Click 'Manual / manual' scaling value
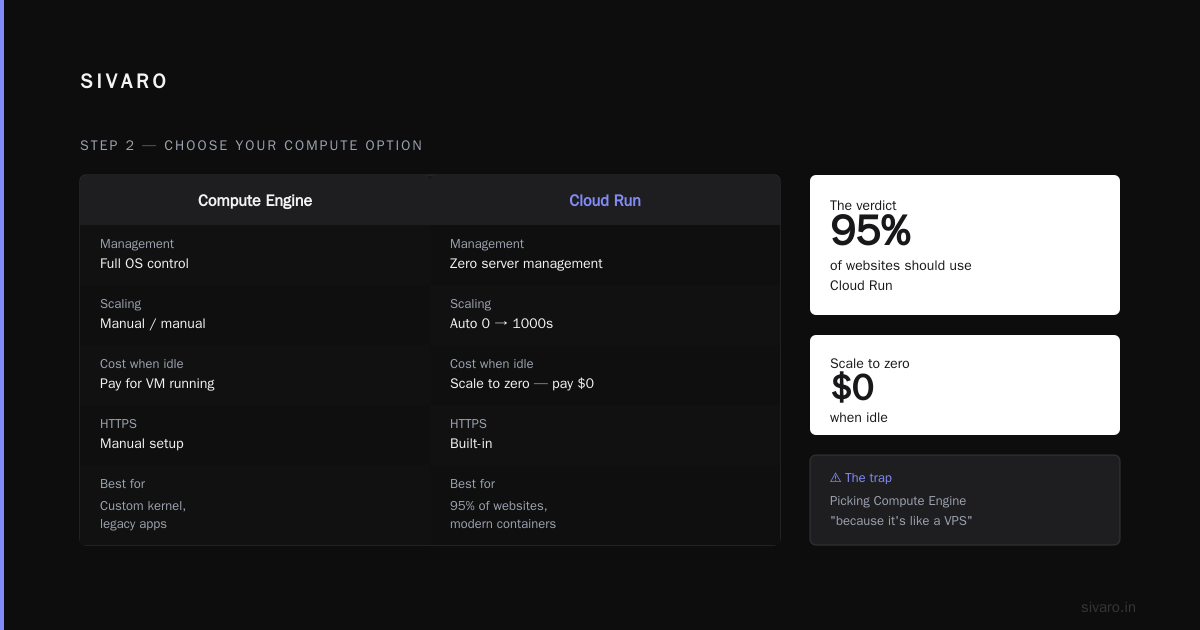 click(x=153, y=324)
